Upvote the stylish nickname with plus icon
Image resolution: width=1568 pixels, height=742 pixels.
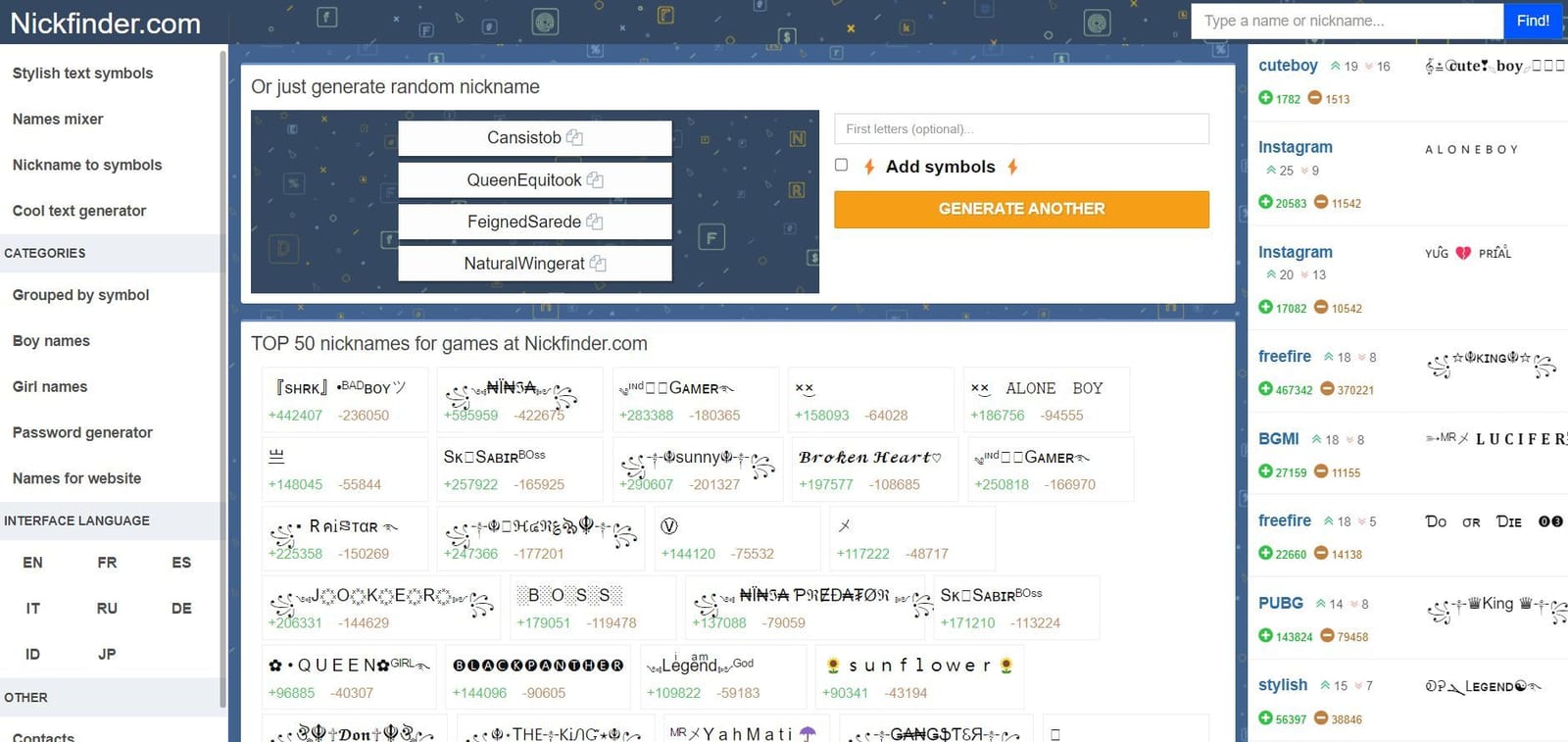pos(1265,718)
